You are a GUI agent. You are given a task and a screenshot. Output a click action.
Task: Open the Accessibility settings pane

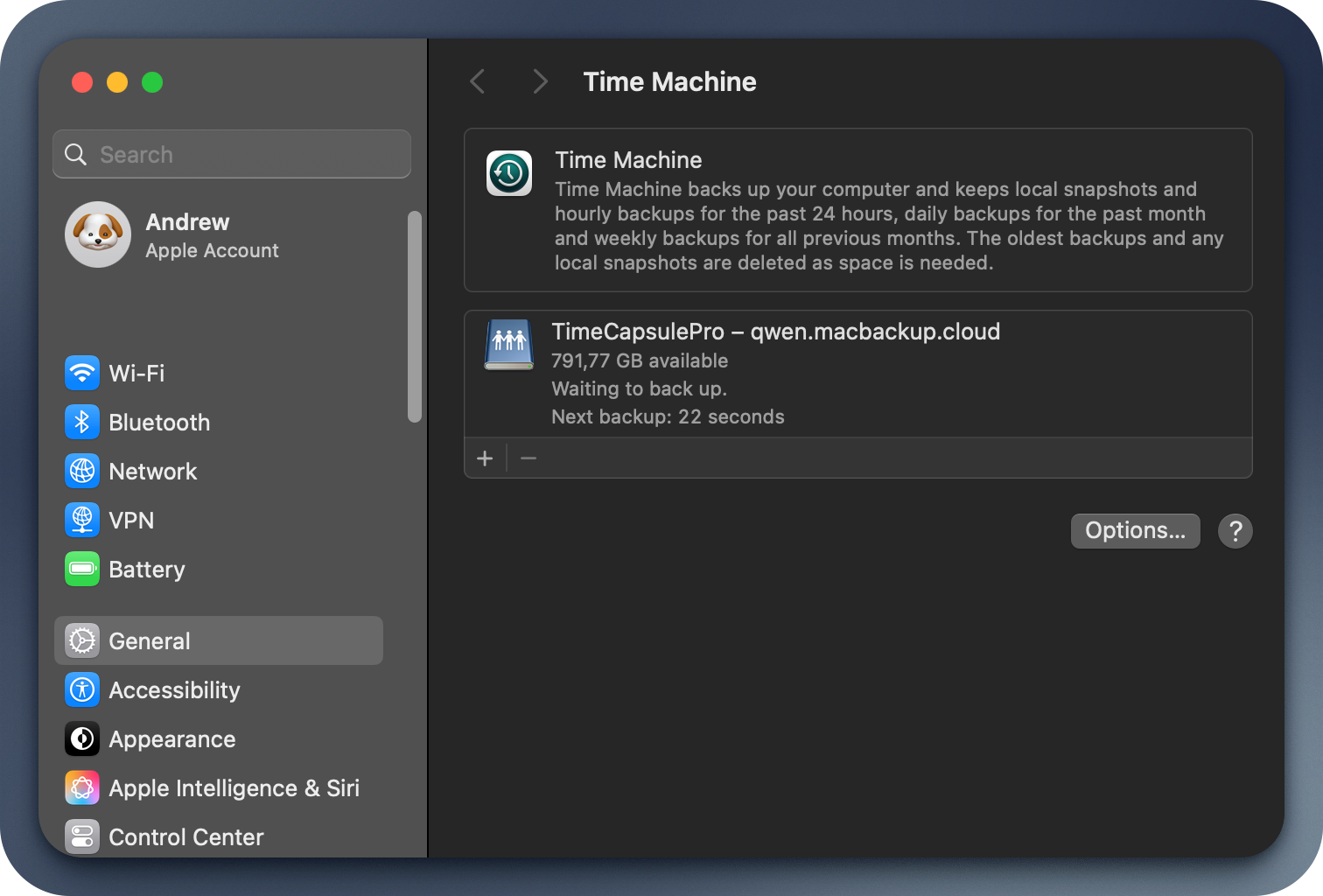[219, 690]
